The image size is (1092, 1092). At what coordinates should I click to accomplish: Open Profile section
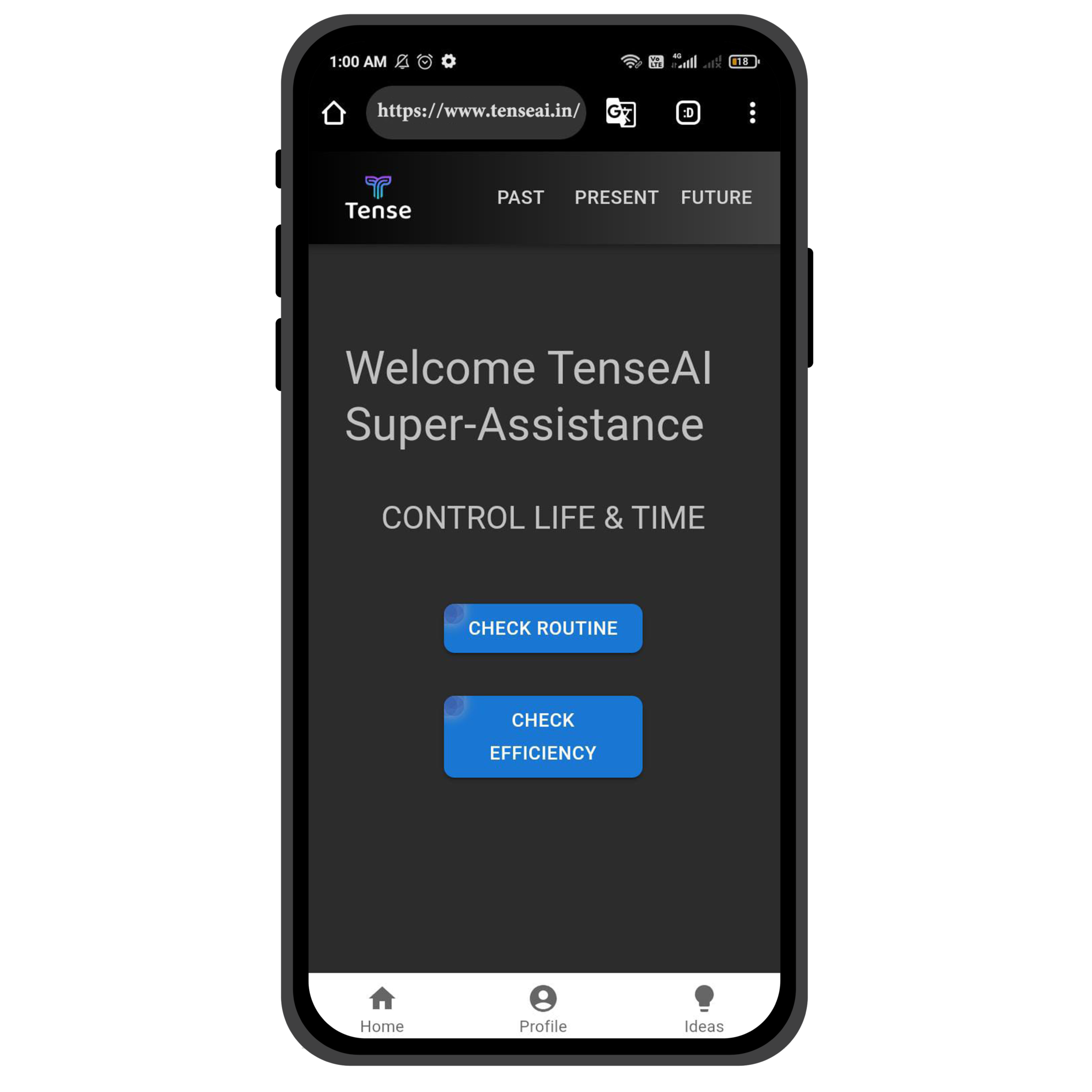click(545, 1004)
